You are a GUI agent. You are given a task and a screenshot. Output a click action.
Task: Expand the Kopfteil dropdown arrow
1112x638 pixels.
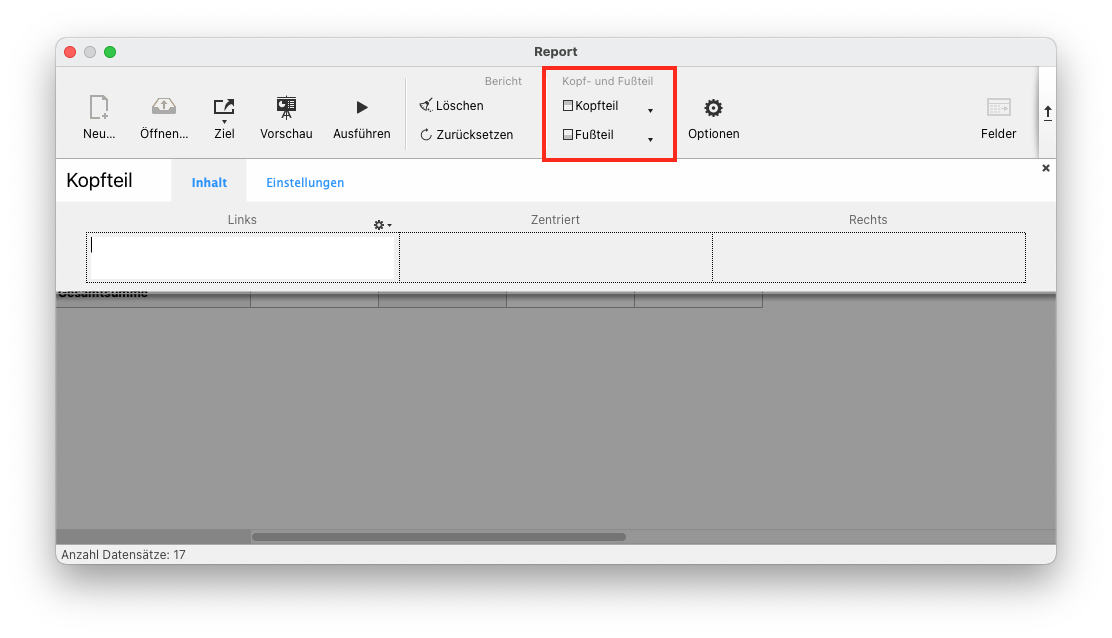(x=651, y=111)
